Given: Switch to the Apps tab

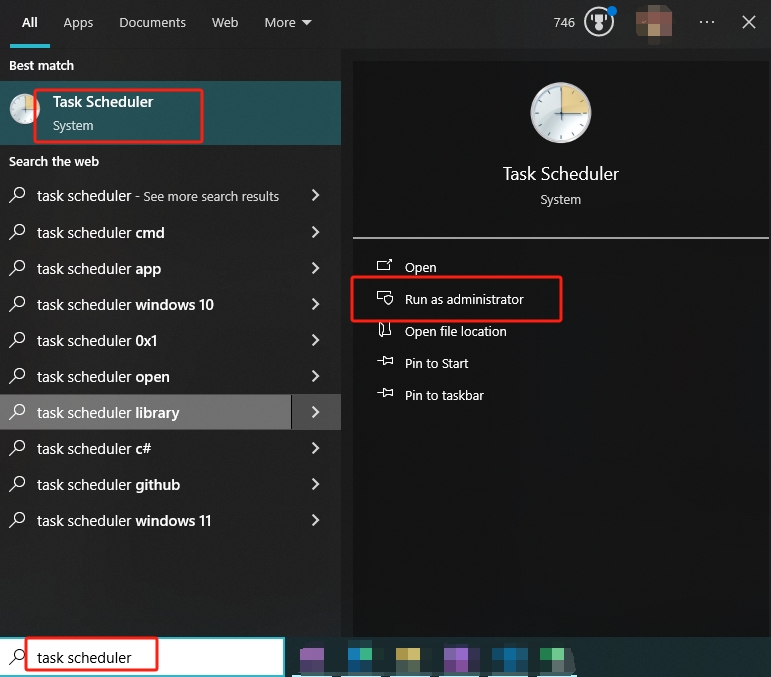Looking at the screenshot, I should (78, 23).
